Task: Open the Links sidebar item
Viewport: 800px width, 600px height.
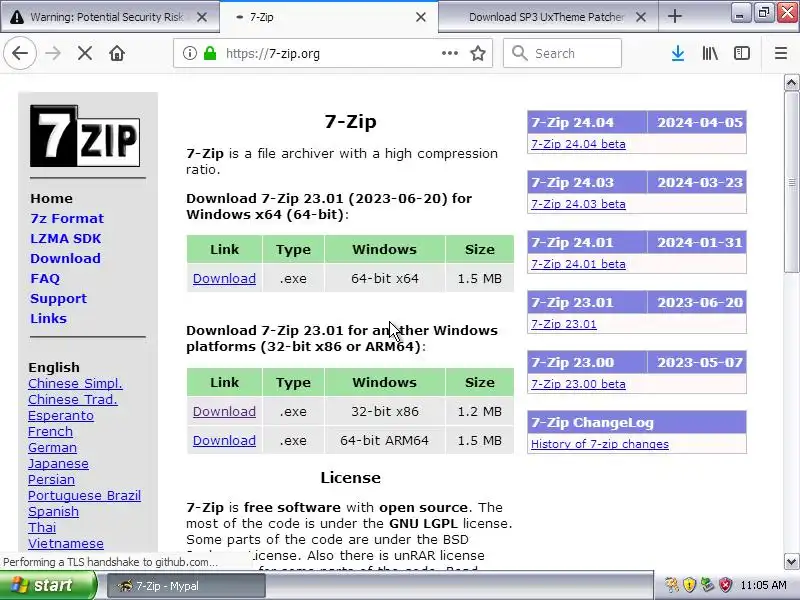Action: (48, 318)
